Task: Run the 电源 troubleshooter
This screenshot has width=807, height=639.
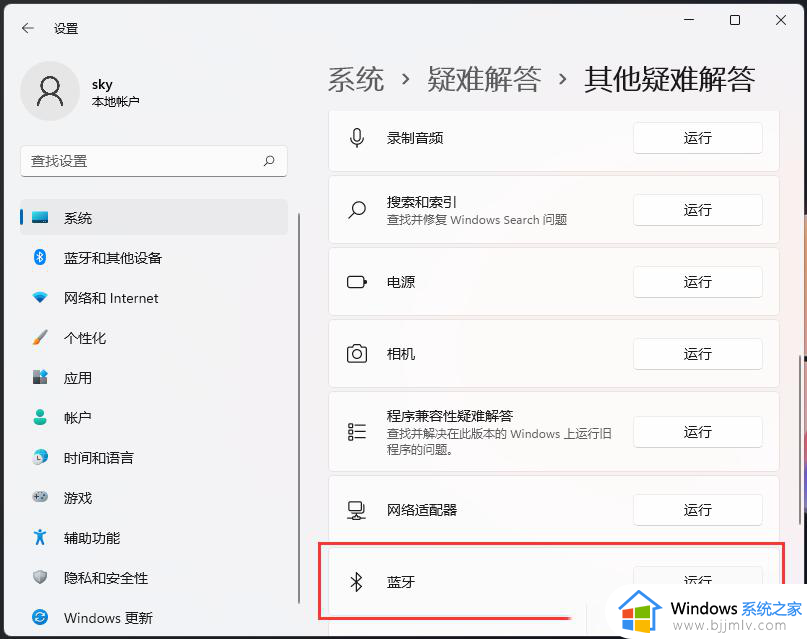Action: 697,282
